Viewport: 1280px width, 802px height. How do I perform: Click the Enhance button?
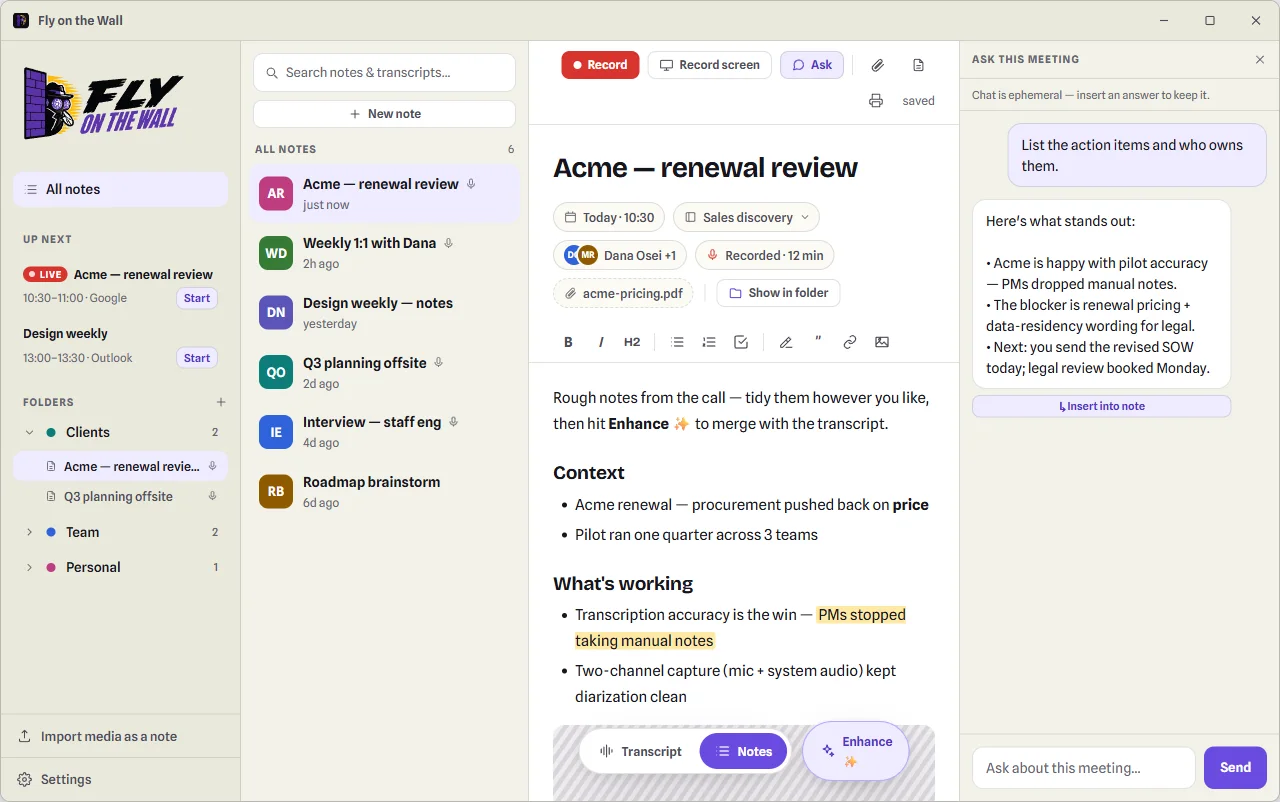click(856, 751)
